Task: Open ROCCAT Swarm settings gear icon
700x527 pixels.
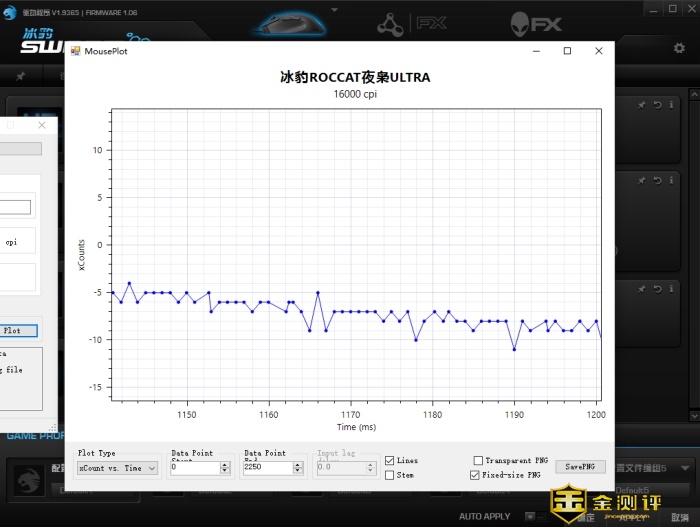Action: (x=679, y=48)
